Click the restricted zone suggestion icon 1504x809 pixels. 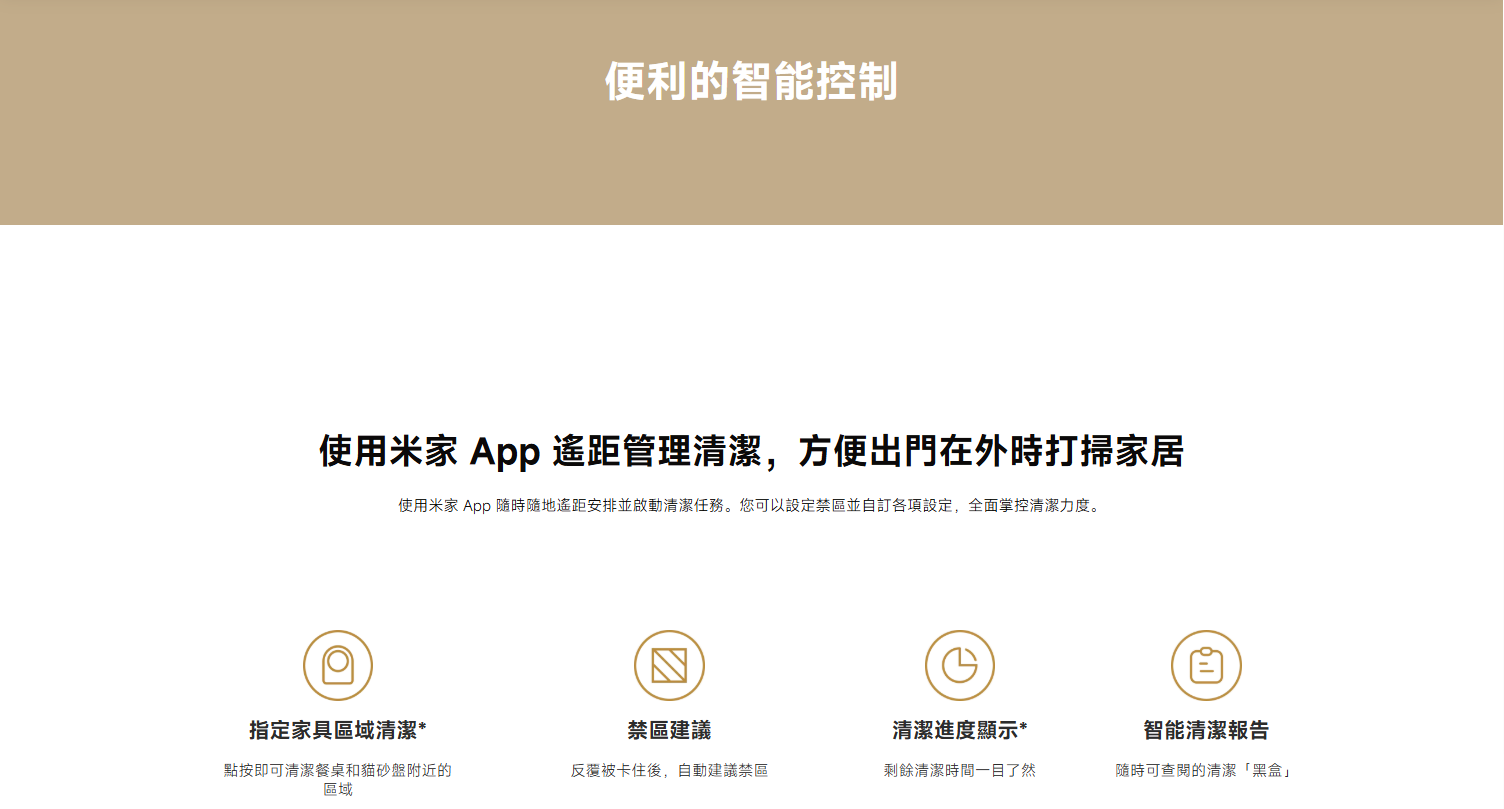tap(669, 665)
